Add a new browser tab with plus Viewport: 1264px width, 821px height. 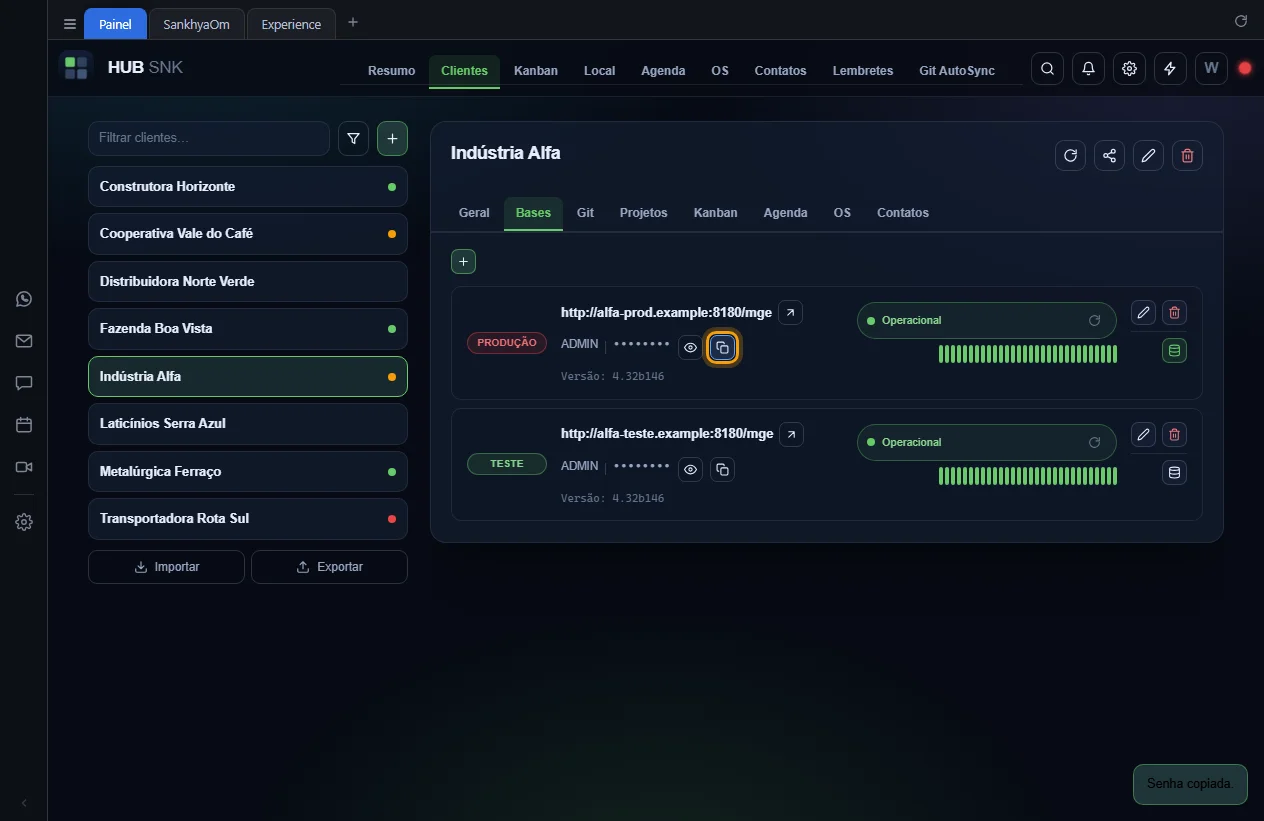pyautogui.click(x=353, y=23)
